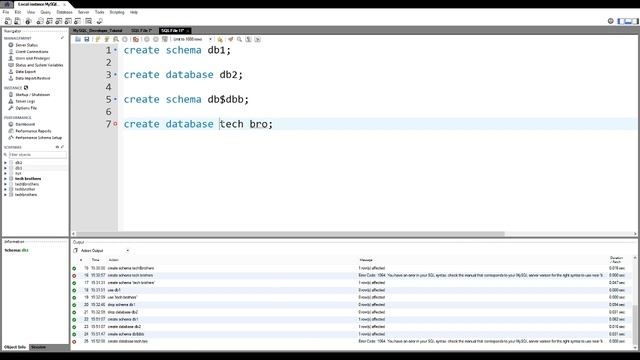Execute the script with the lightning bolt icon
Viewport: 640px width, 360px height.
98,40
